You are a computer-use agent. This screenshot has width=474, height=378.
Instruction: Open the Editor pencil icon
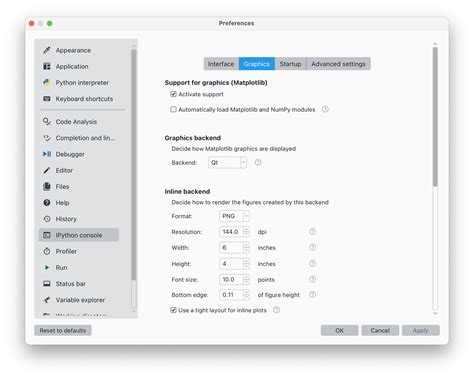(47, 170)
